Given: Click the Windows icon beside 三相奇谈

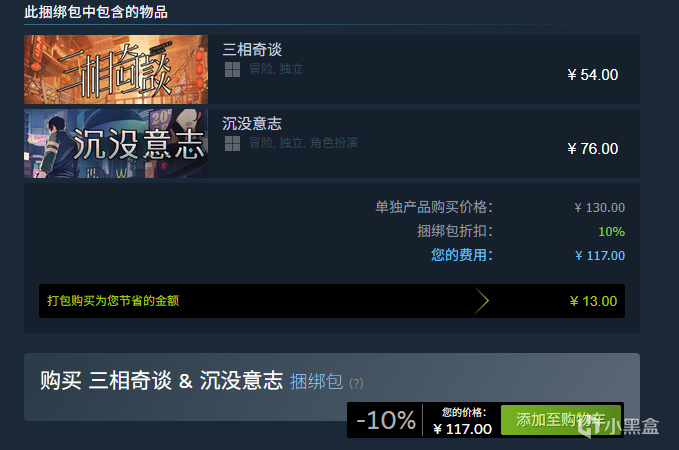Looking at the screenshot, I should click(x=232, y=69).
